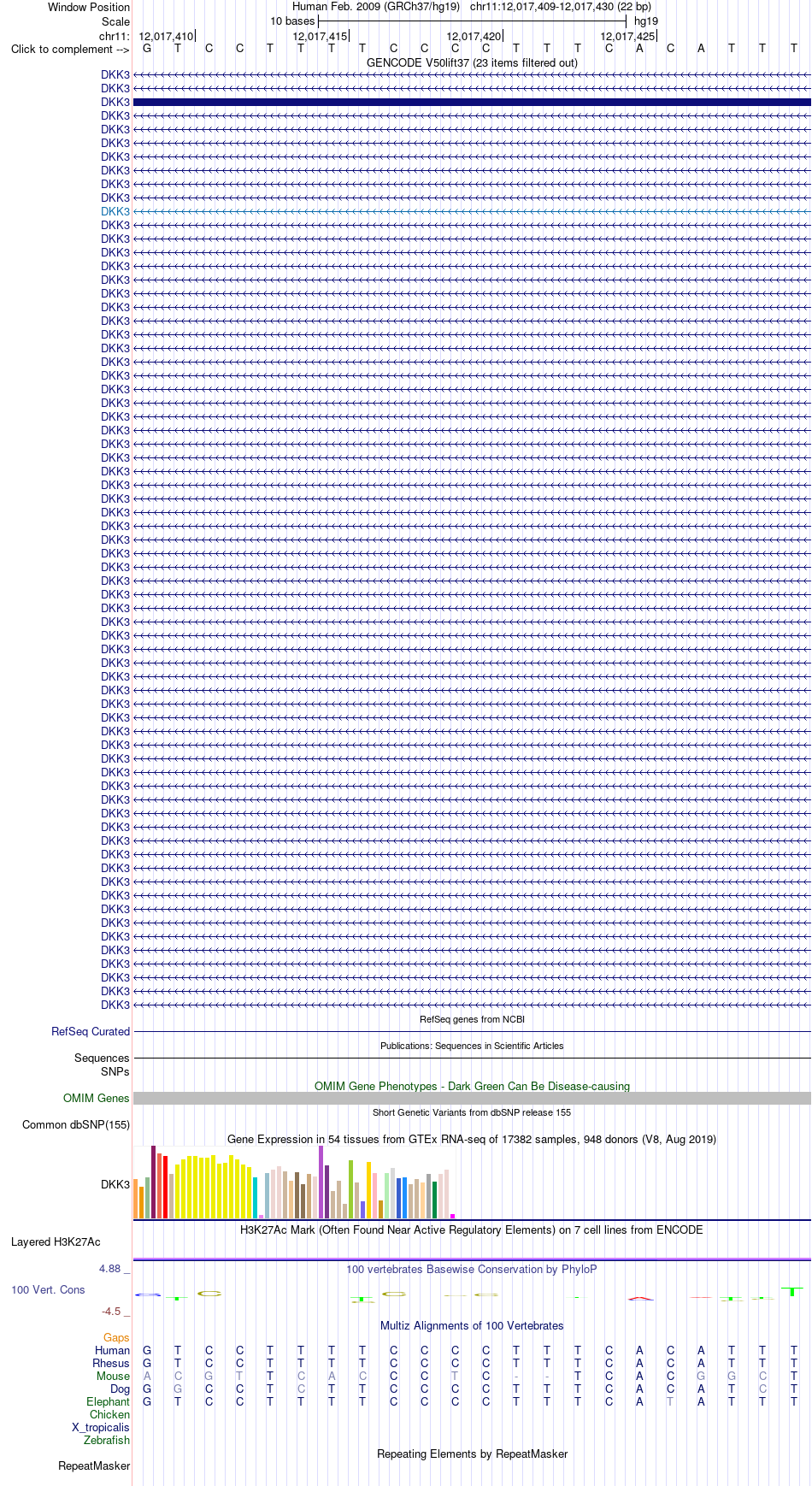Select the "Dog" alignment row label
Screen dimensions: 812x1486
point(120,1389)
